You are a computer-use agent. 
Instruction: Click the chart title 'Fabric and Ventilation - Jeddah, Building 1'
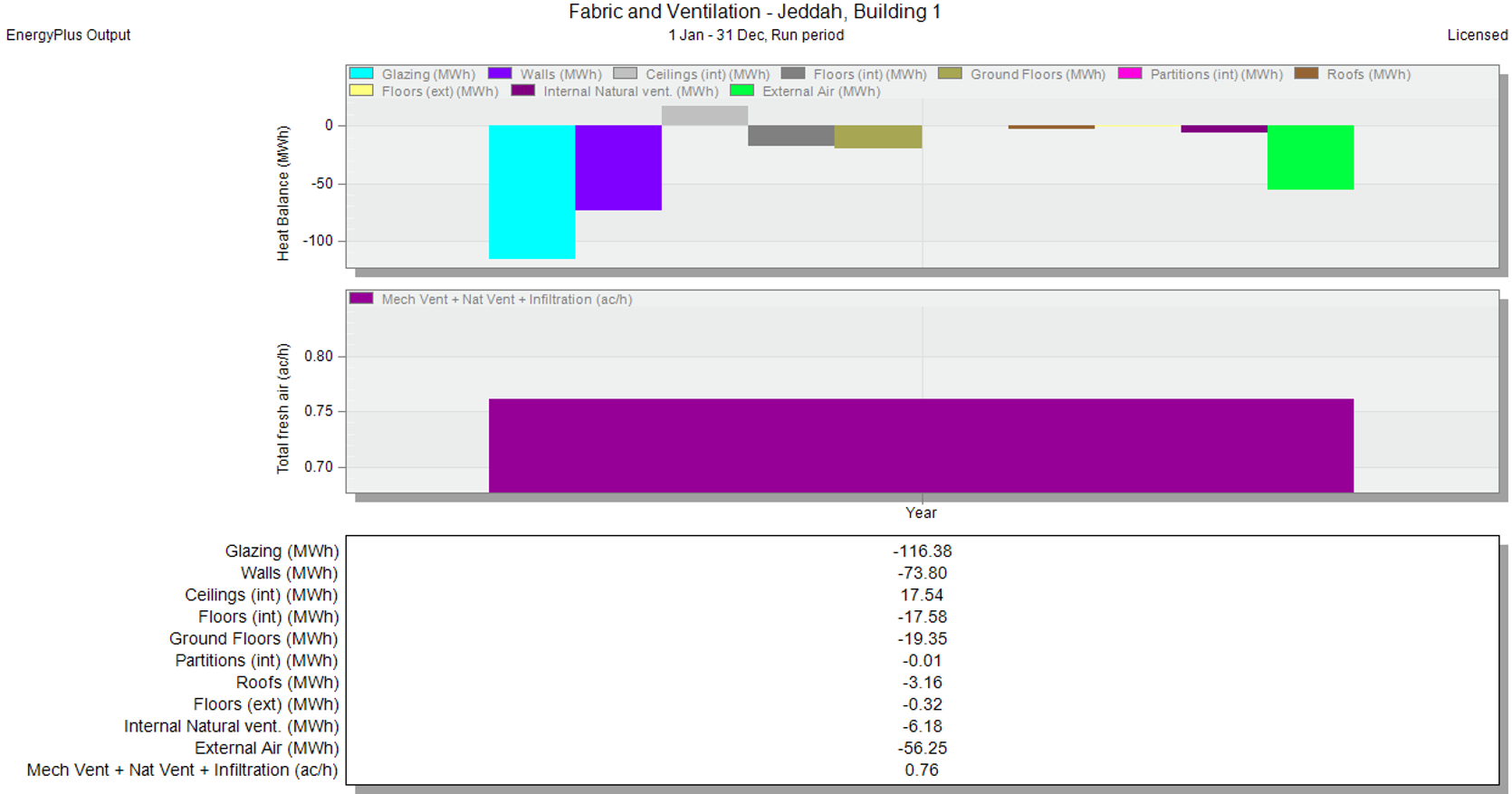coord(755,12)
